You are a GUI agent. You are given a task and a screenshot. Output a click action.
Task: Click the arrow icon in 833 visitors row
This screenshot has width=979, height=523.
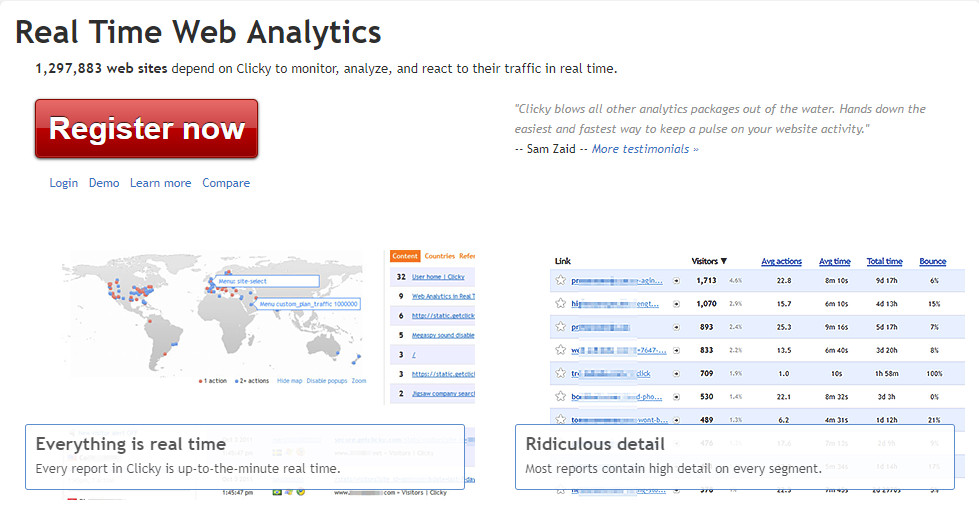[676, 350]
